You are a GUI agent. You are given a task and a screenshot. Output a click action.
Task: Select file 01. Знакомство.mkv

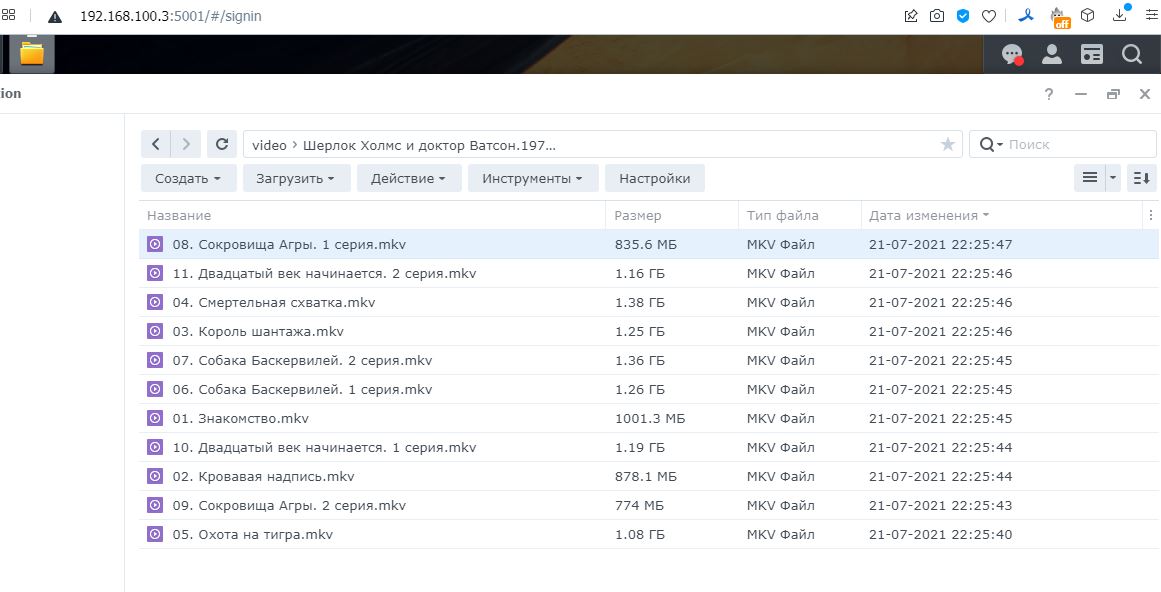click(241, 419)
